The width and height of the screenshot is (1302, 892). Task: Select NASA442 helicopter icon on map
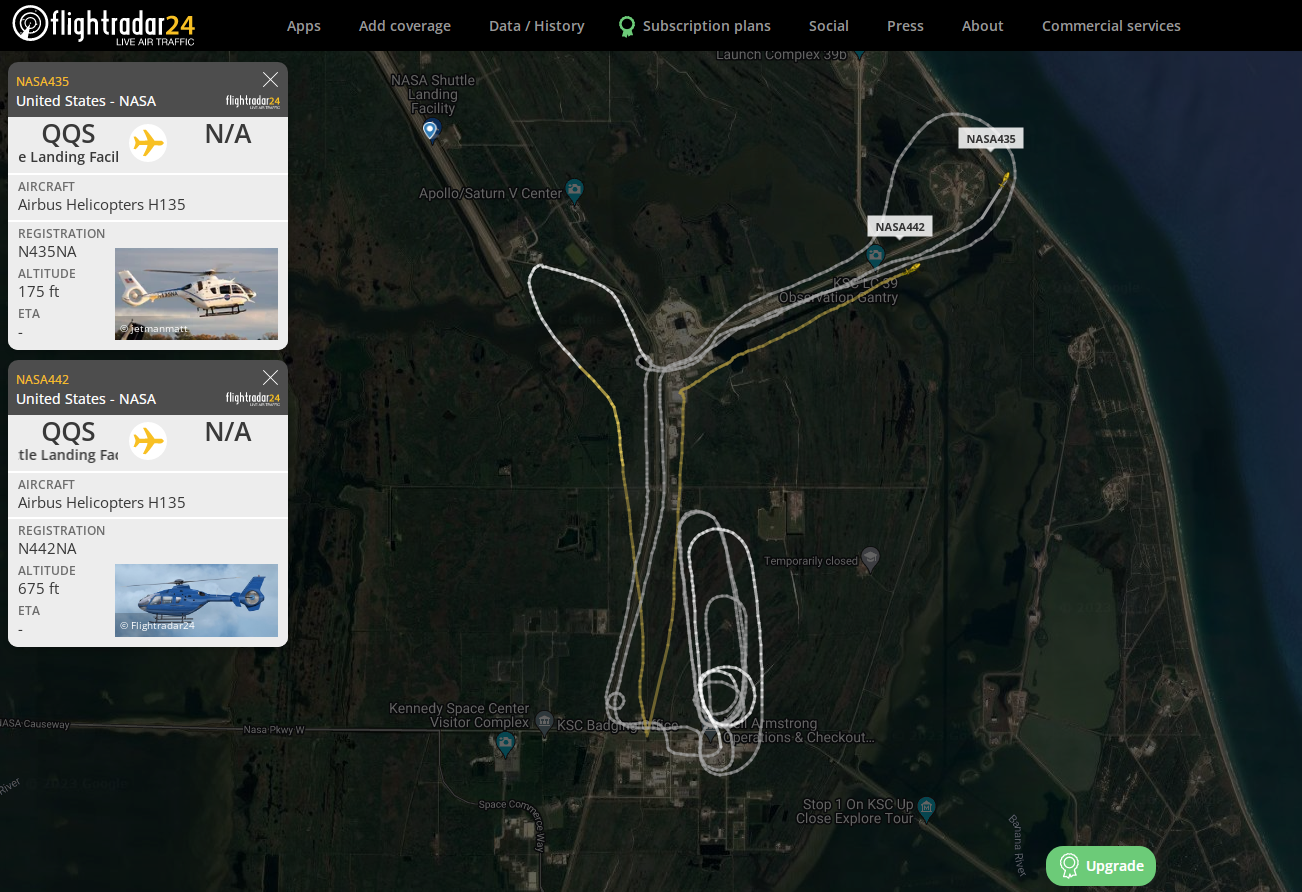coord(913,267)
